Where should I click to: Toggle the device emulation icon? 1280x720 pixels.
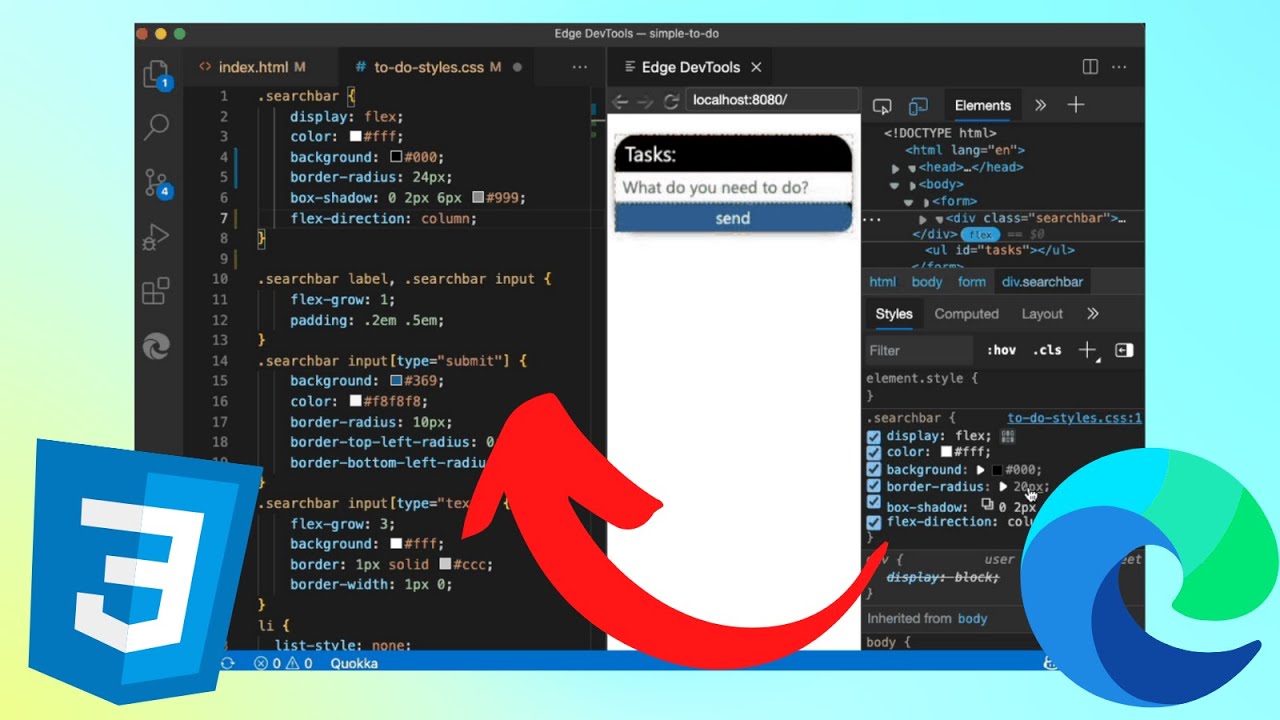click(x=918, y=106)
